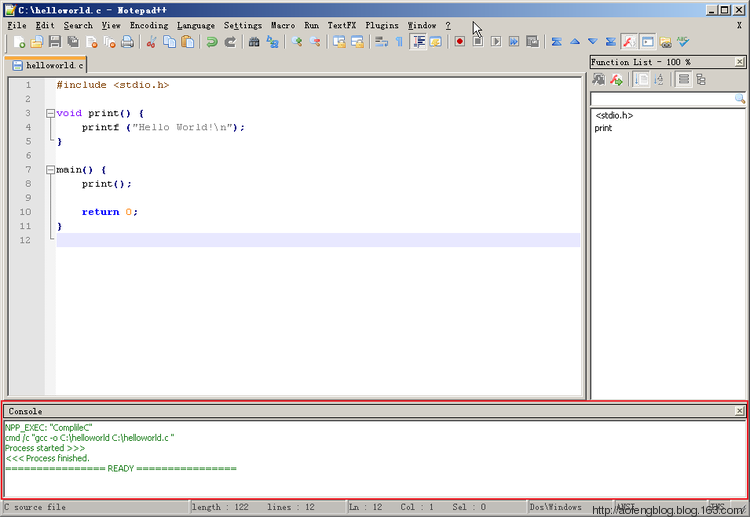Click the folder explorer icon near spell-check
Viewport: 750px width, 517px height.
click(665, 42)
